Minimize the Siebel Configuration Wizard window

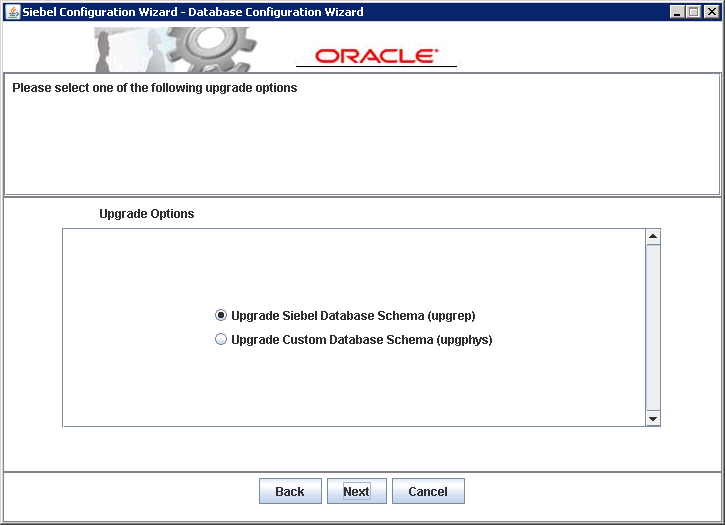click(677, 12)
